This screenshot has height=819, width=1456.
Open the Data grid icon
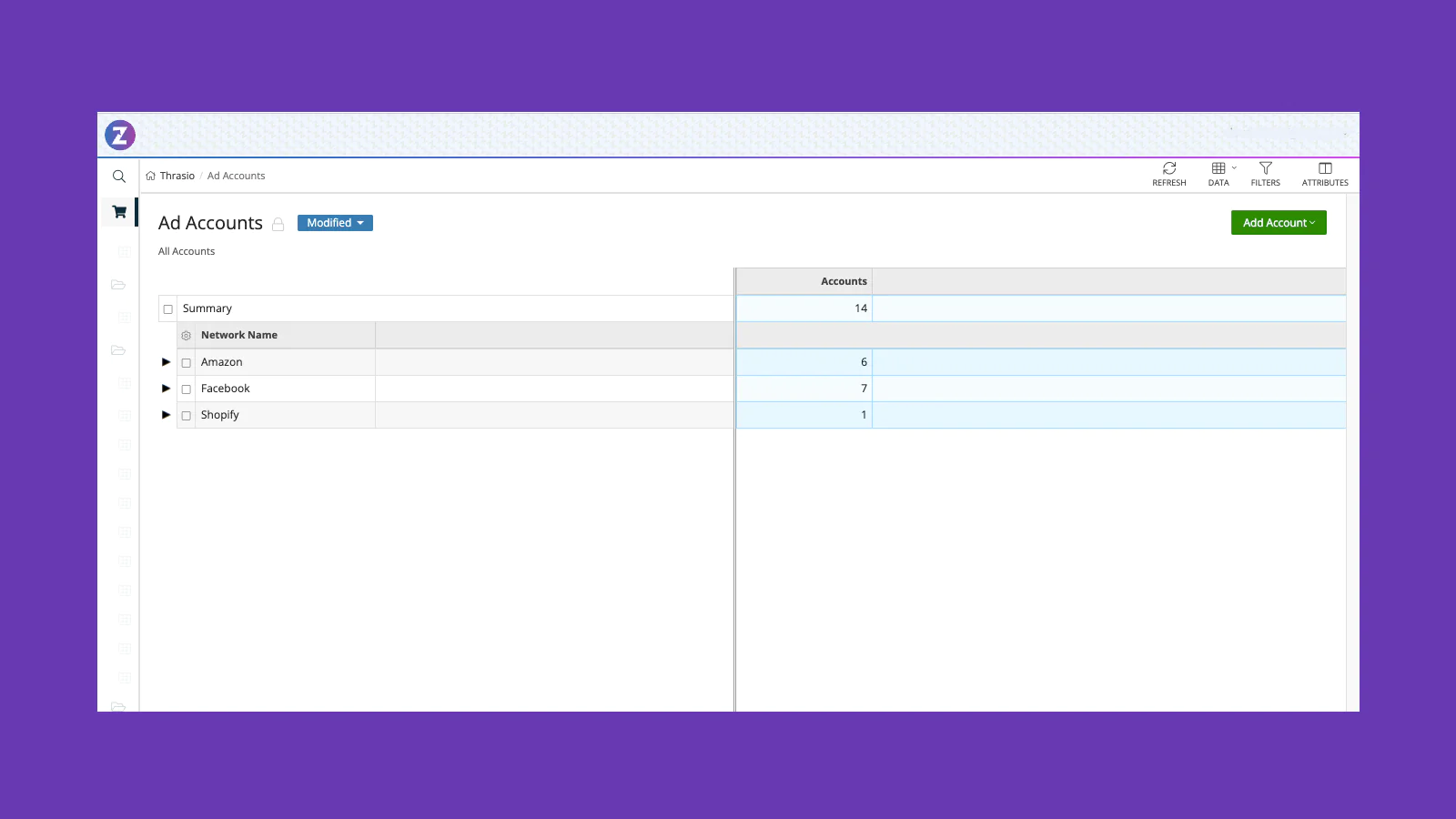pyautogui.click(x=1218, y=169)
